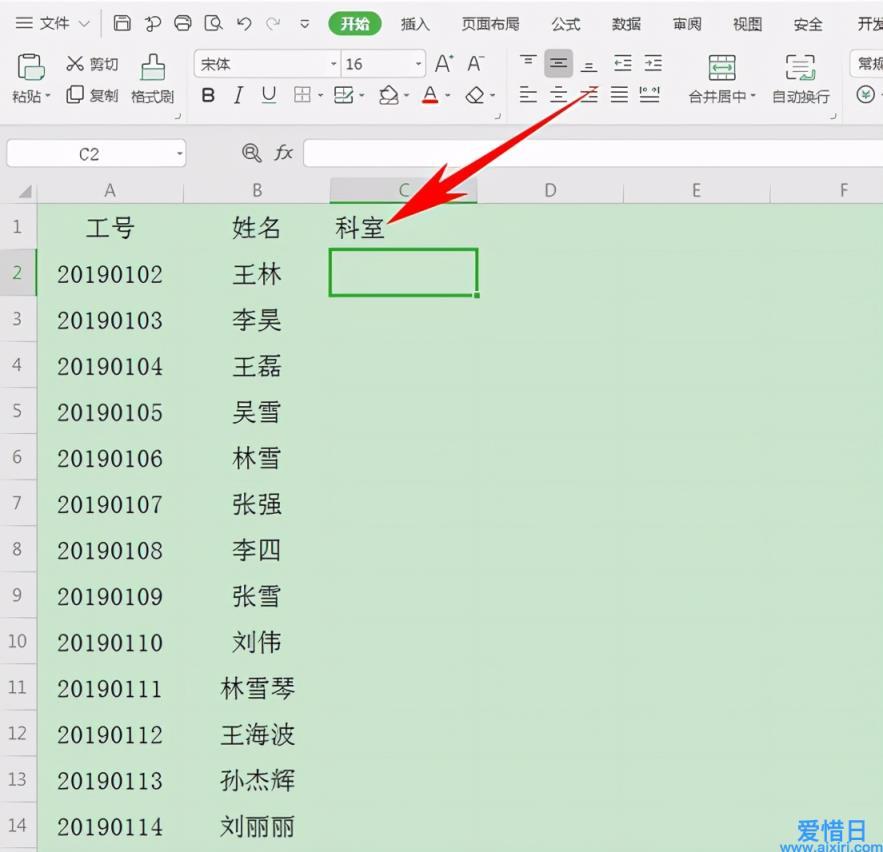Click the Cut (剪切) scissors button
The image size is (883, 852).
pos(92,64)
